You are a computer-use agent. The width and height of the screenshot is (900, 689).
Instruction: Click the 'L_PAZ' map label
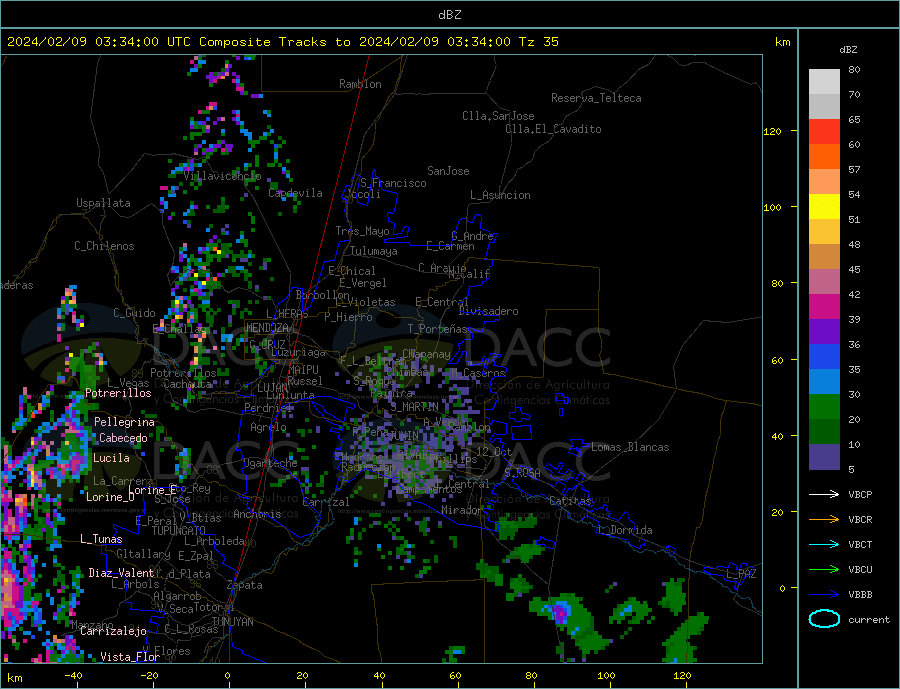[x=741, y=574]
